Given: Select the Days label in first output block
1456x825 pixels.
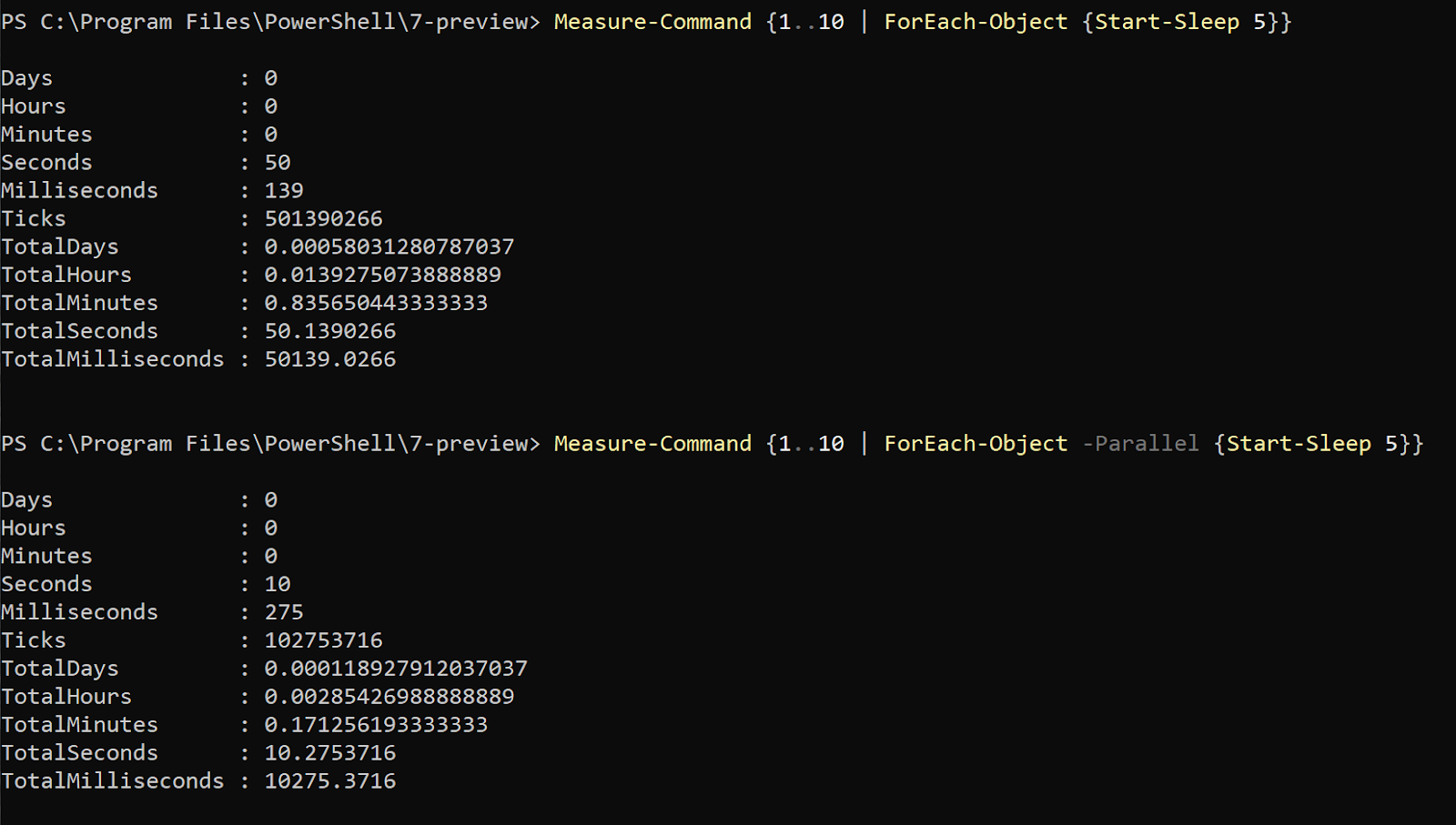Looking at the screenshot, I should click(25, 78).
